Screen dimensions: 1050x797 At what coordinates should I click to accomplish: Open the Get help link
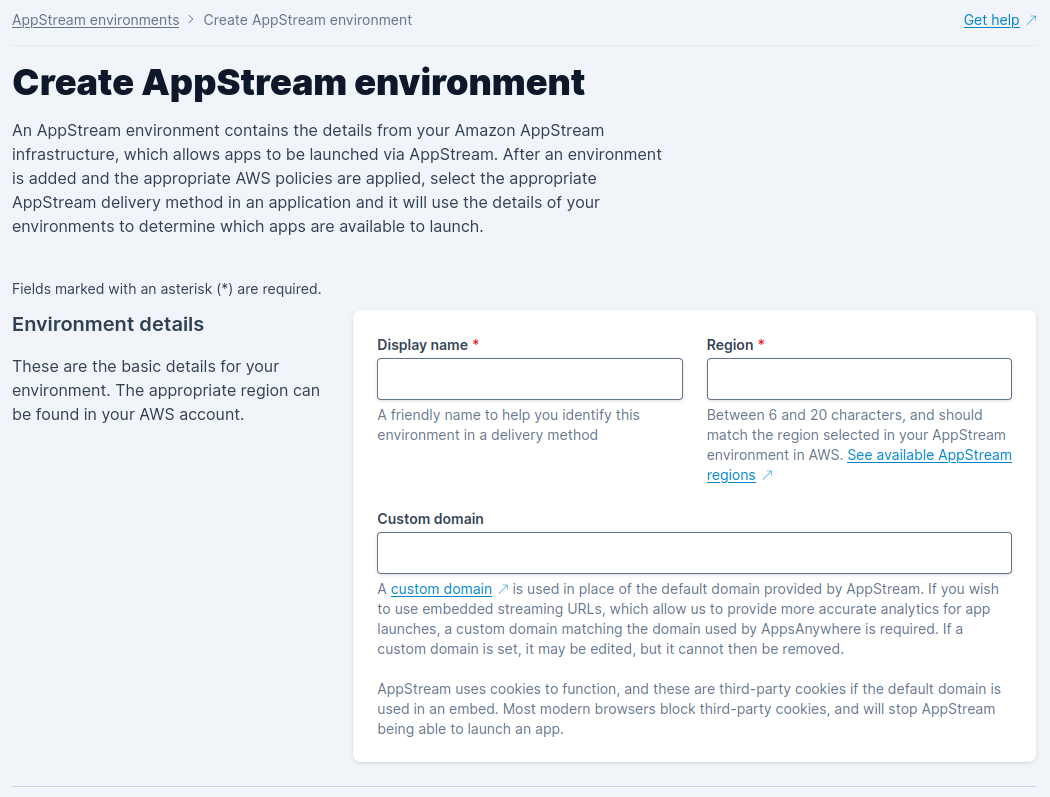coord(991,20)
